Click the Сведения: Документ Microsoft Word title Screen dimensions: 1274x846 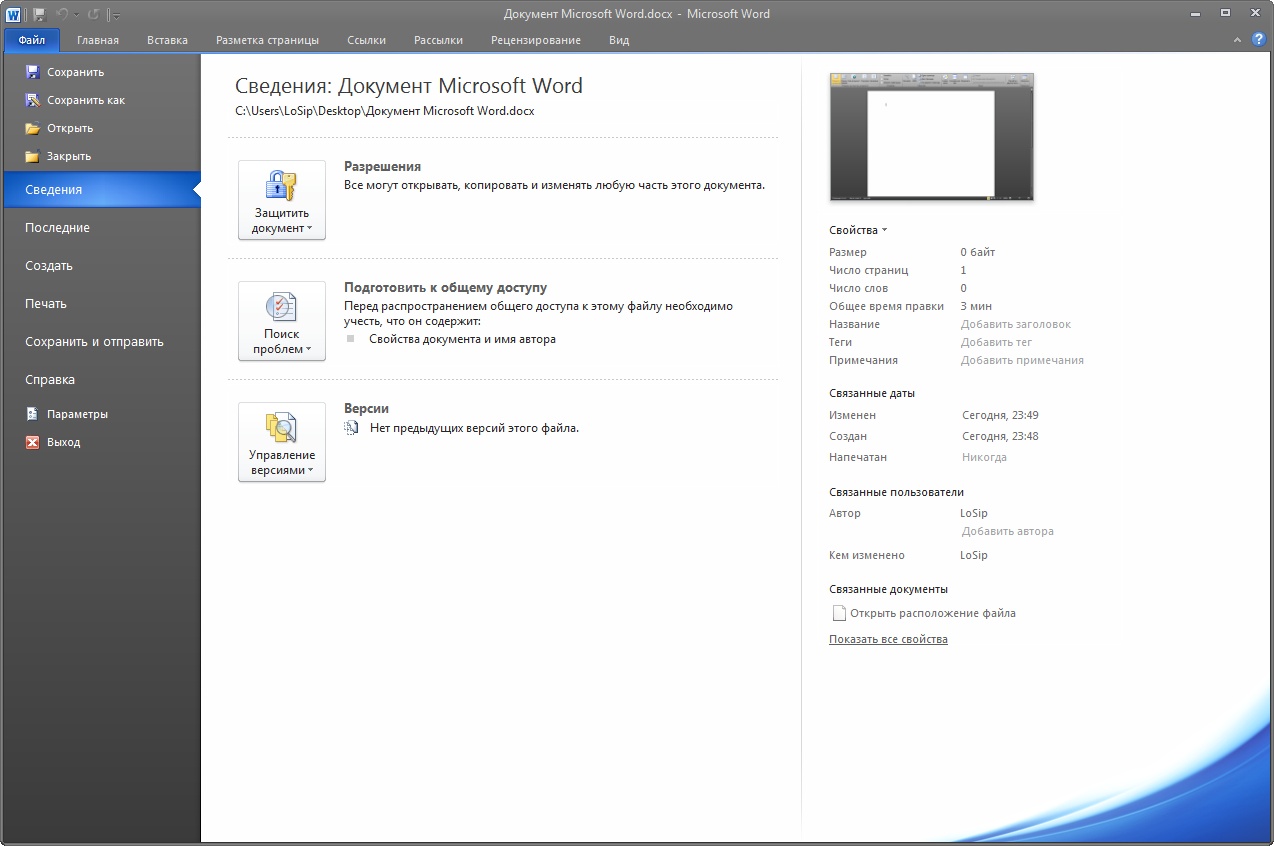click(x=409, y=86)
